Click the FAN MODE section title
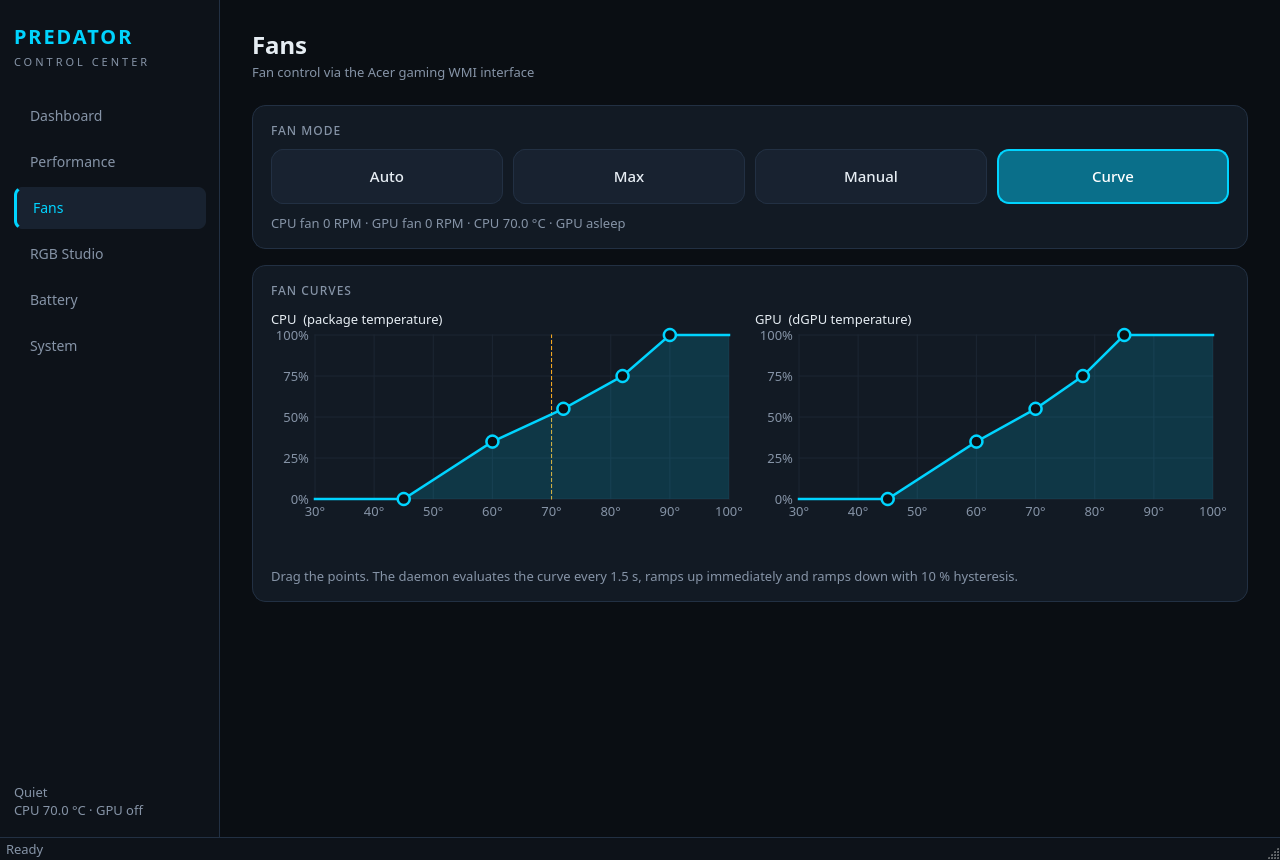This screenshot has height=860, width=1280. [x=306, y=131]
